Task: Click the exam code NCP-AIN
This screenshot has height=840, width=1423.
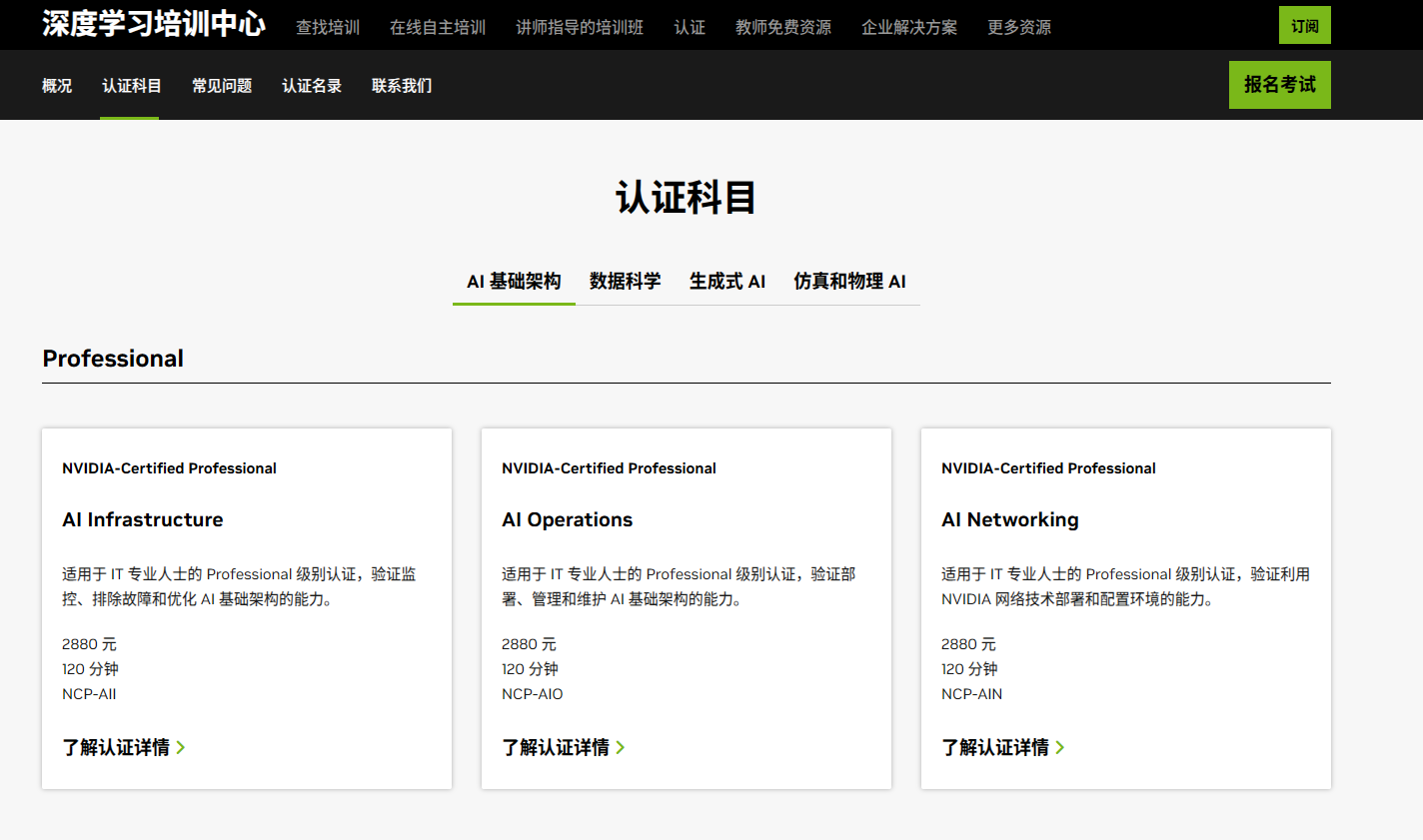Action: point(972,694)
